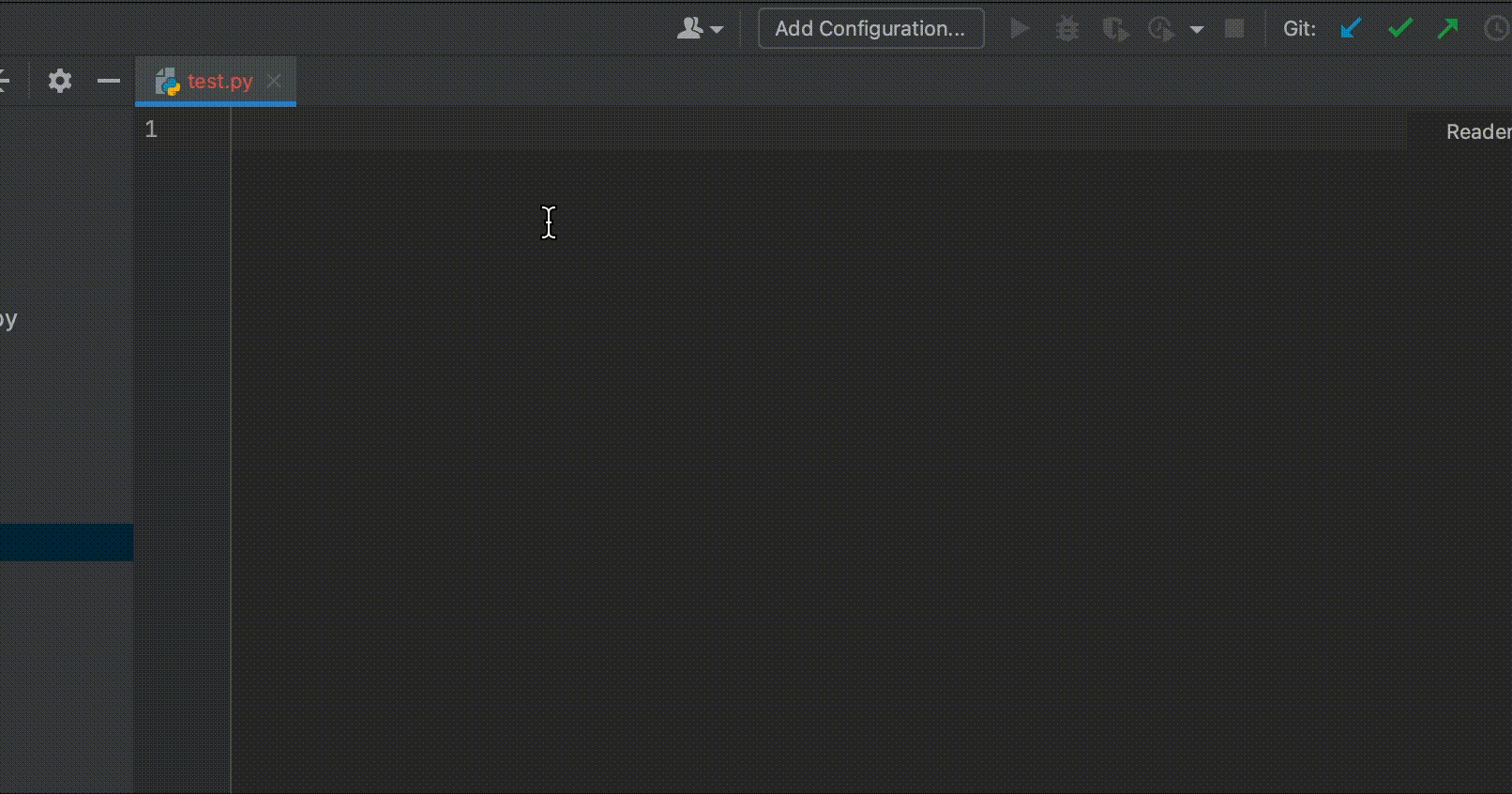
Task: Expand the run options dropdown arrow
Action: point(1197,30)
